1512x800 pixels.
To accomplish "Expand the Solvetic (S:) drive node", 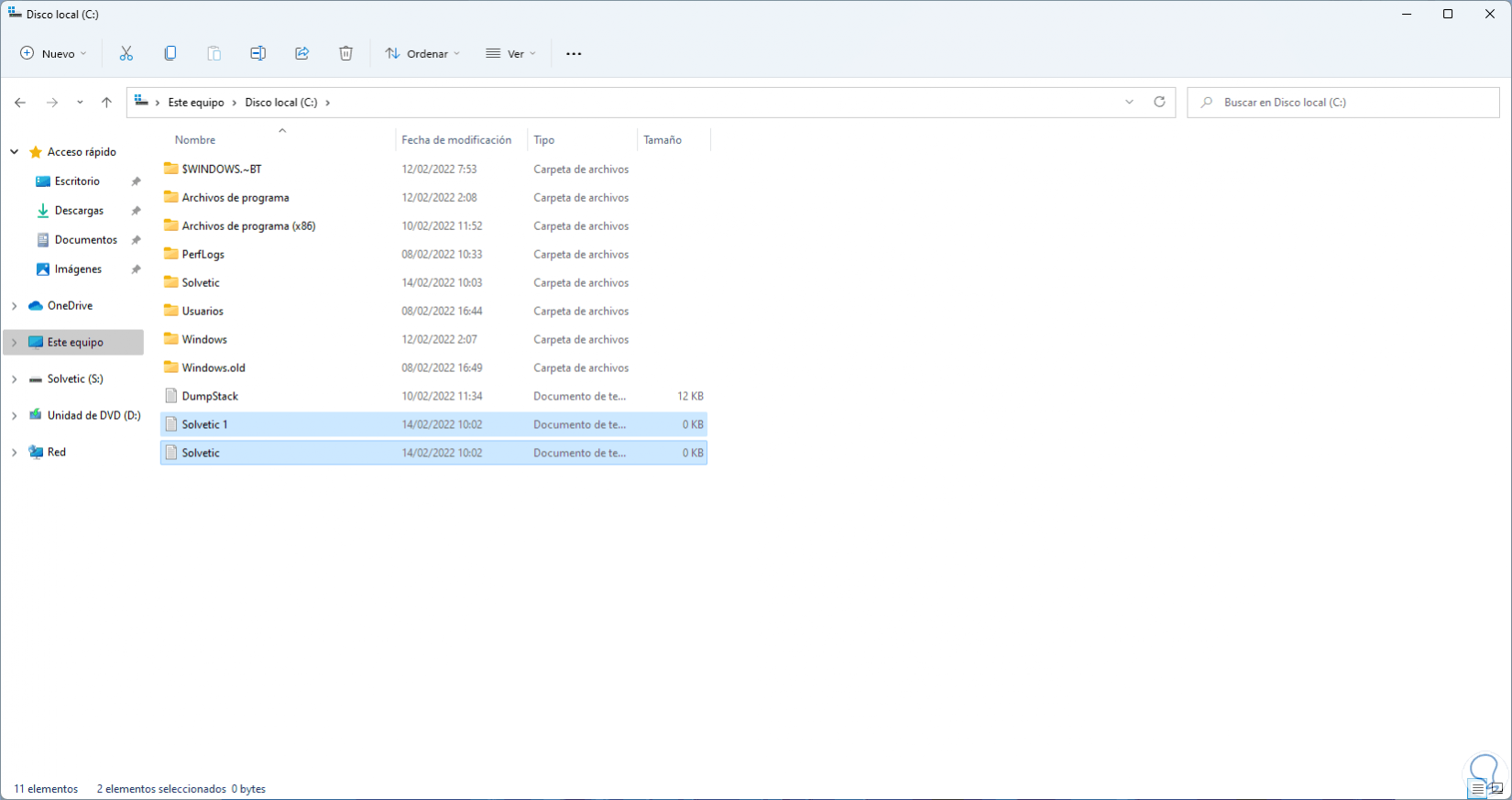I will pos(14,379).
